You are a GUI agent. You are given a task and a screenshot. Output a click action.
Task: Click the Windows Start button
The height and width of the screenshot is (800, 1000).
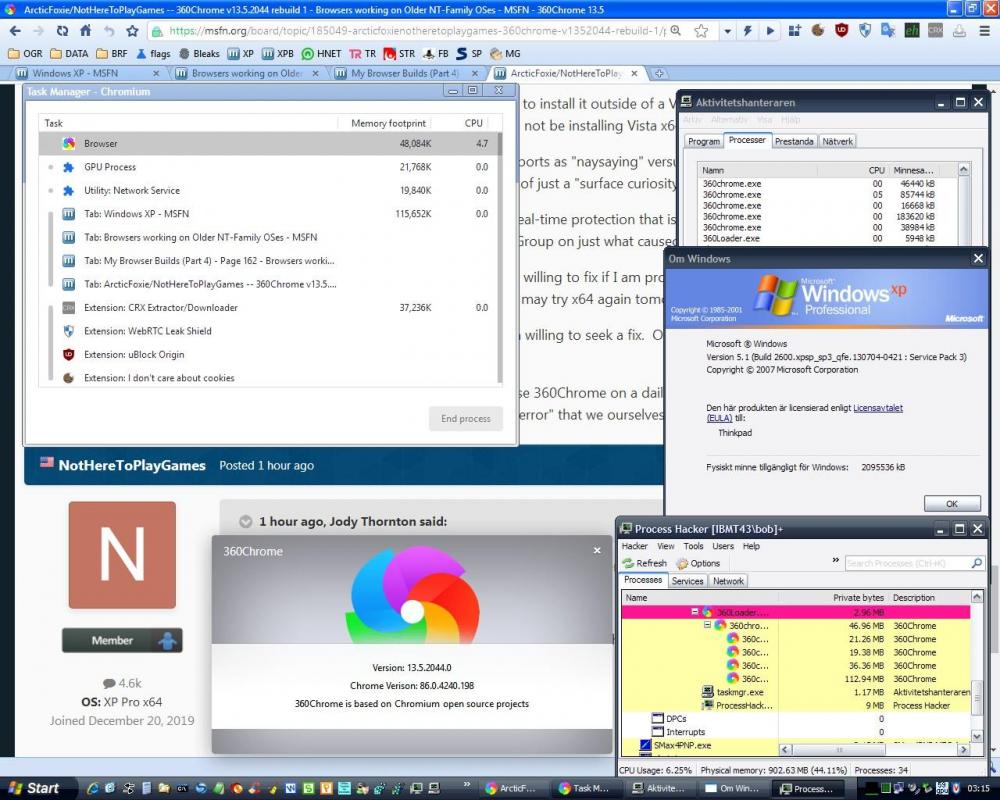click(32, 788)
